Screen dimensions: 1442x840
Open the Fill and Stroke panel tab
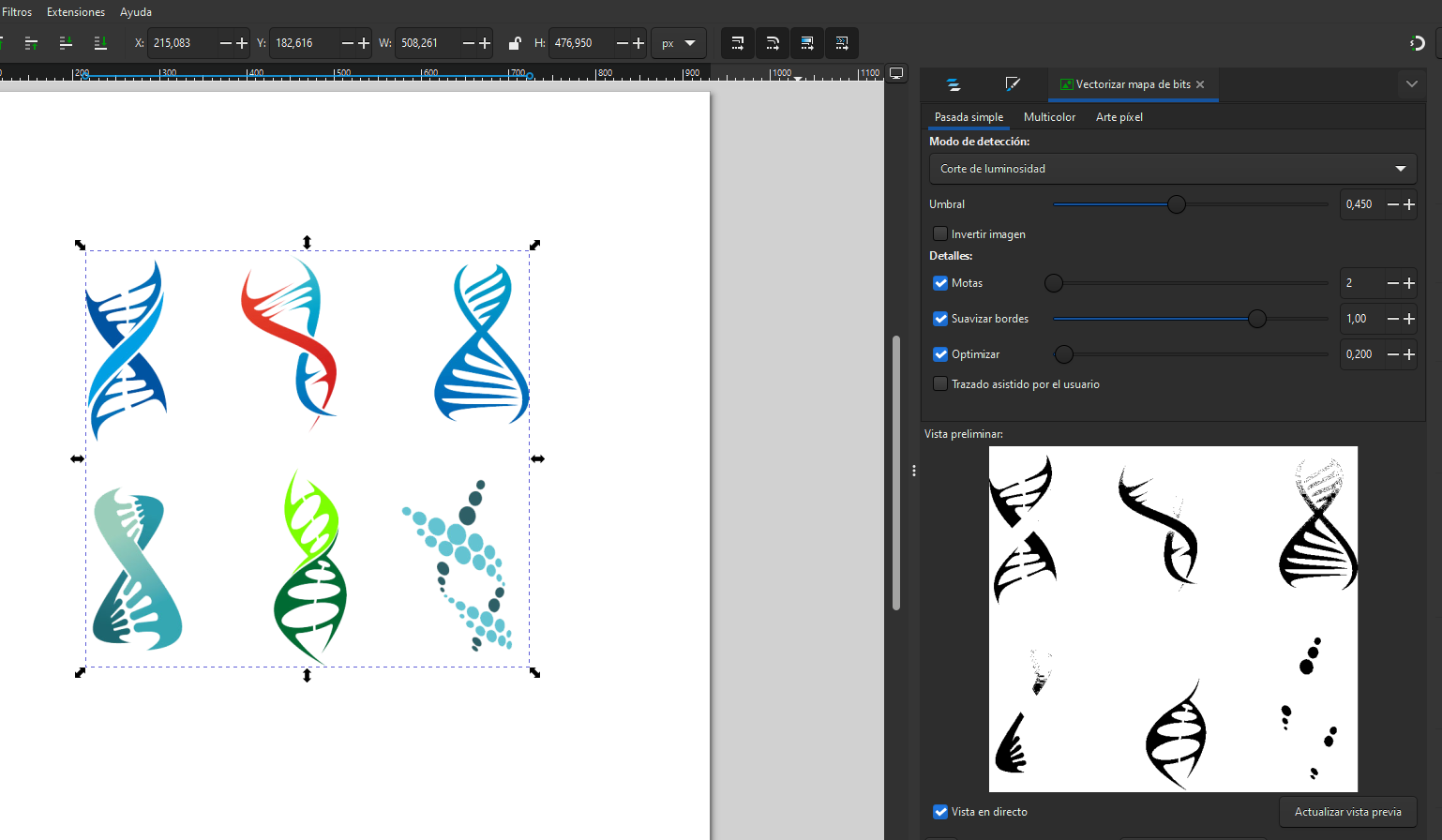[1013, 84]
